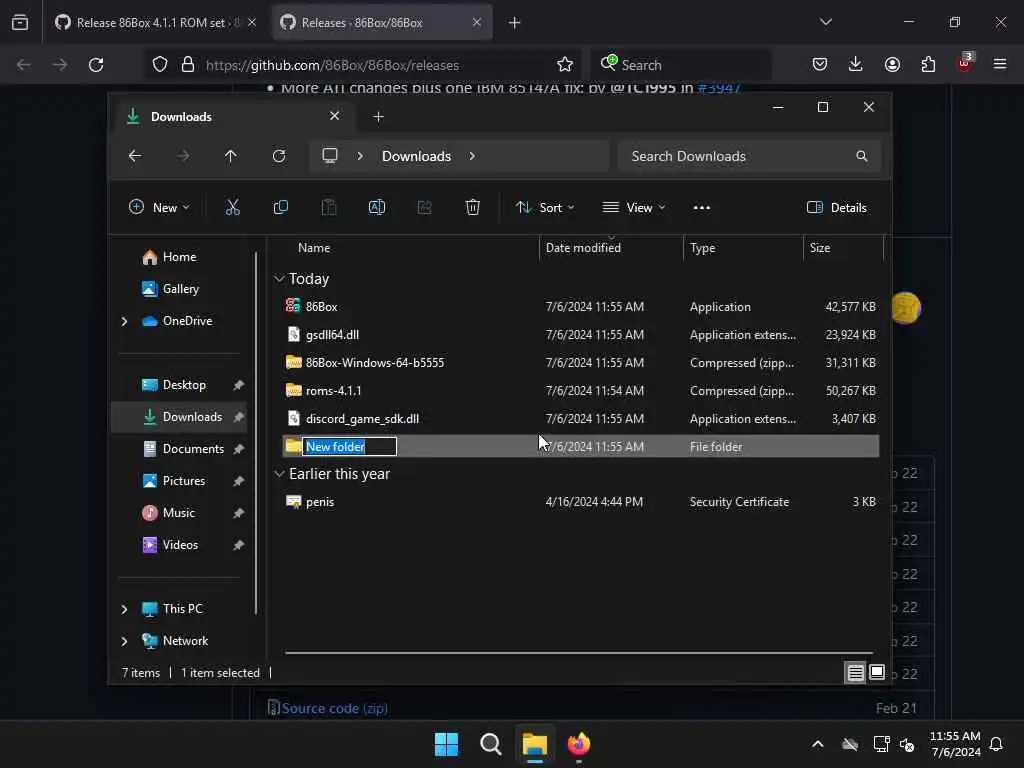Screen dimensions: 1024x768
Task: Reload the page in Firefox
Action: (x=96, y=65)
